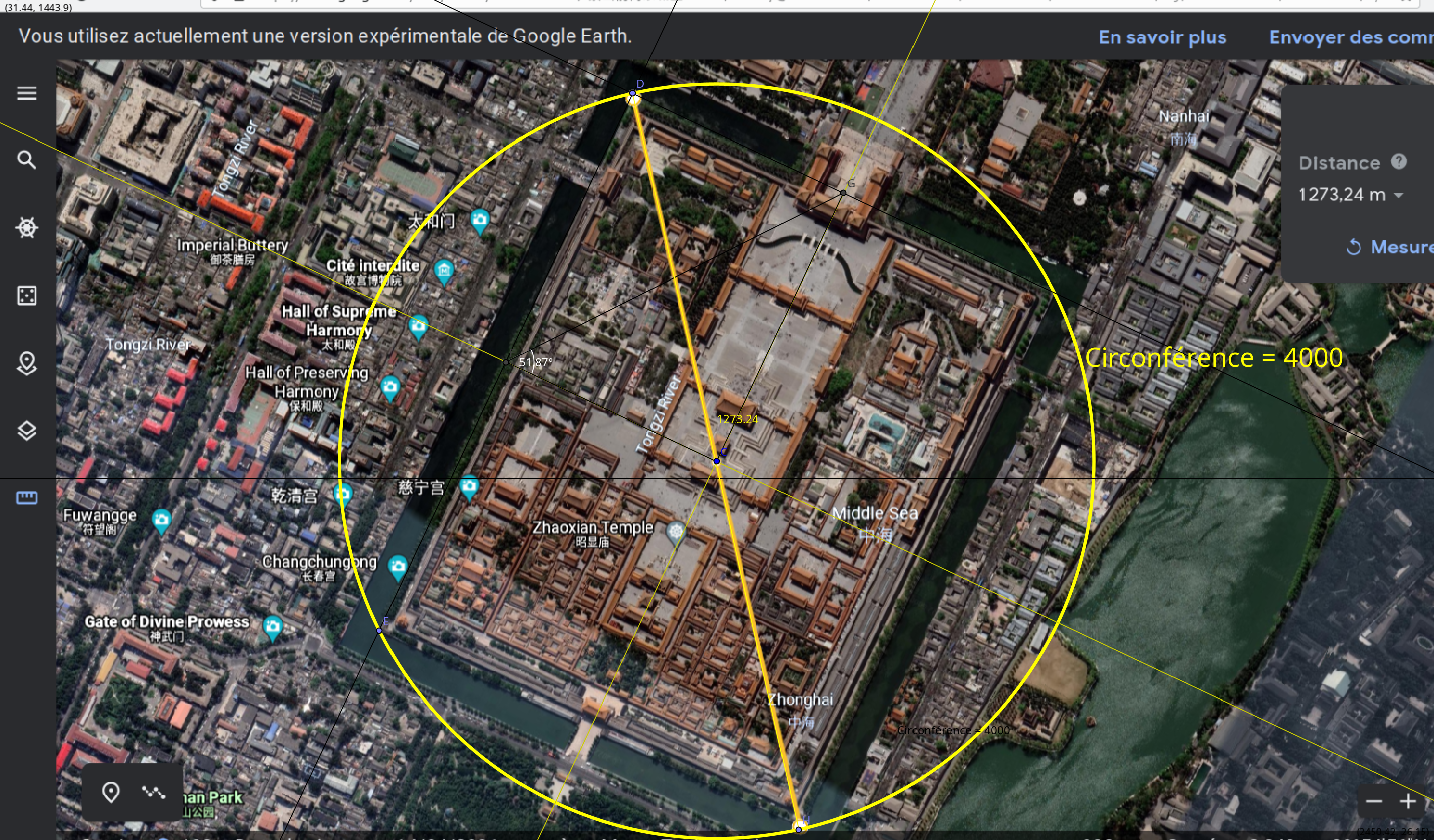
Task: Click the Gate of Divine Prowess photo marker
Action: 273,627
